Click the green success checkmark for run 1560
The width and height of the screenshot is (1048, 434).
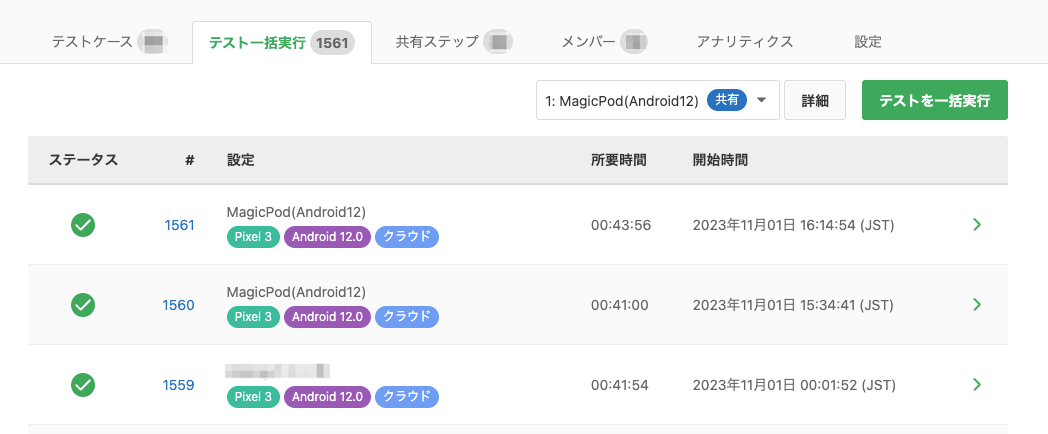[83, 305]
